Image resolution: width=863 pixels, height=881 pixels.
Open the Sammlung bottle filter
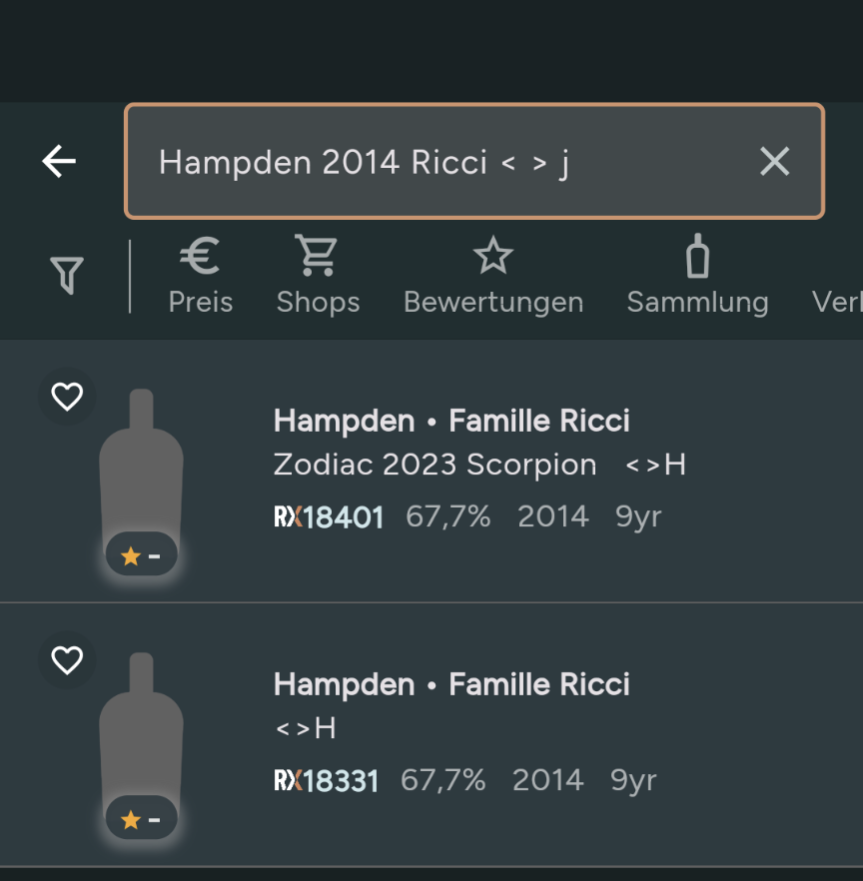coord(697,257)
